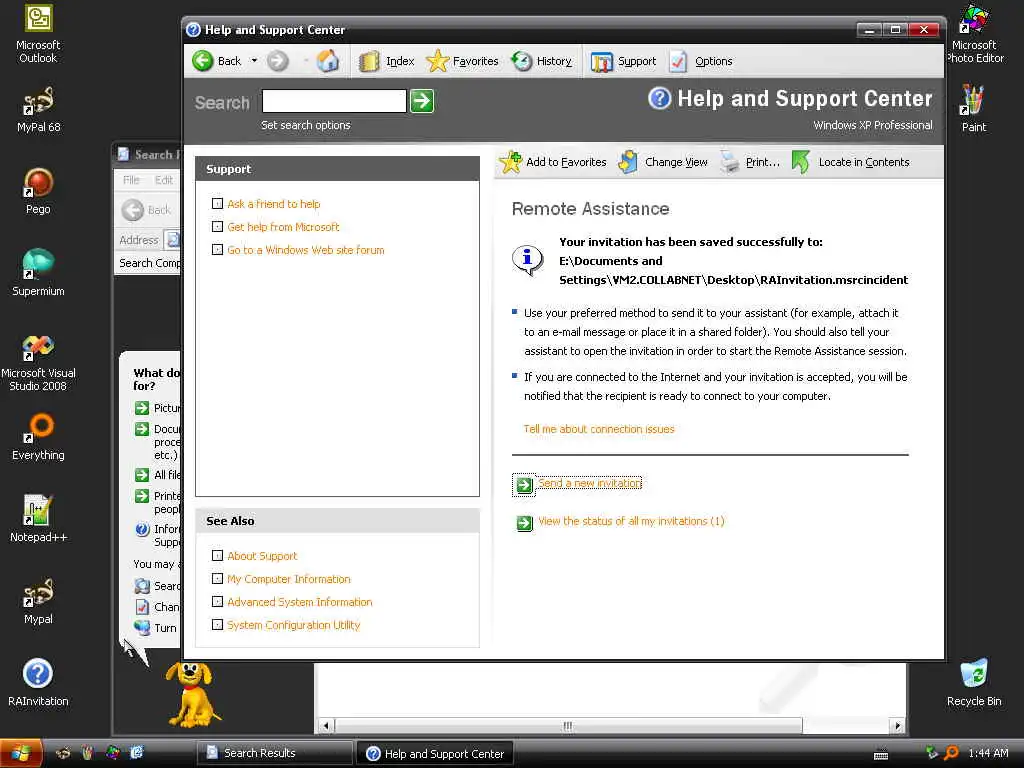This screenshot has width=1024, height=768.
Task: Open Ask a friend to help
Action: click(274, 204)
